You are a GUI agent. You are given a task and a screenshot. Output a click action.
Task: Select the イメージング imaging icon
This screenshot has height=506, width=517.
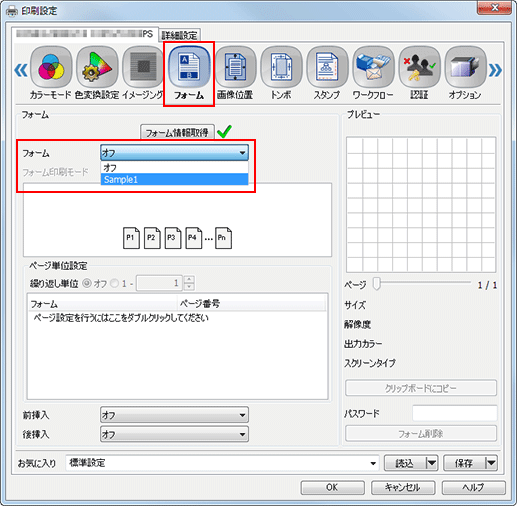143,73
